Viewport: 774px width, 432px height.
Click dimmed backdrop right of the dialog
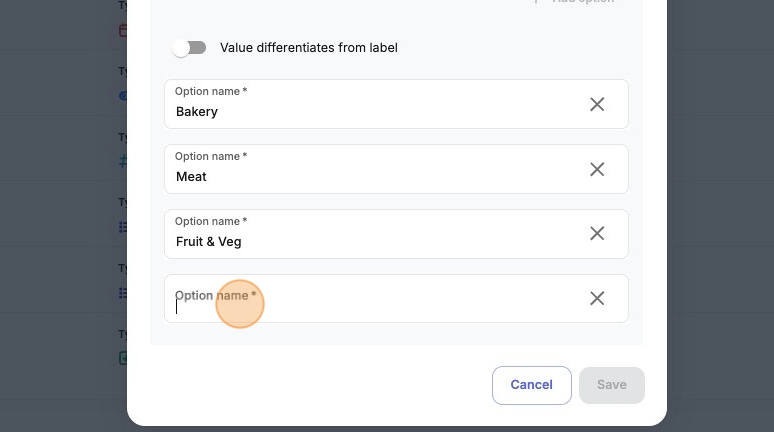721,216
